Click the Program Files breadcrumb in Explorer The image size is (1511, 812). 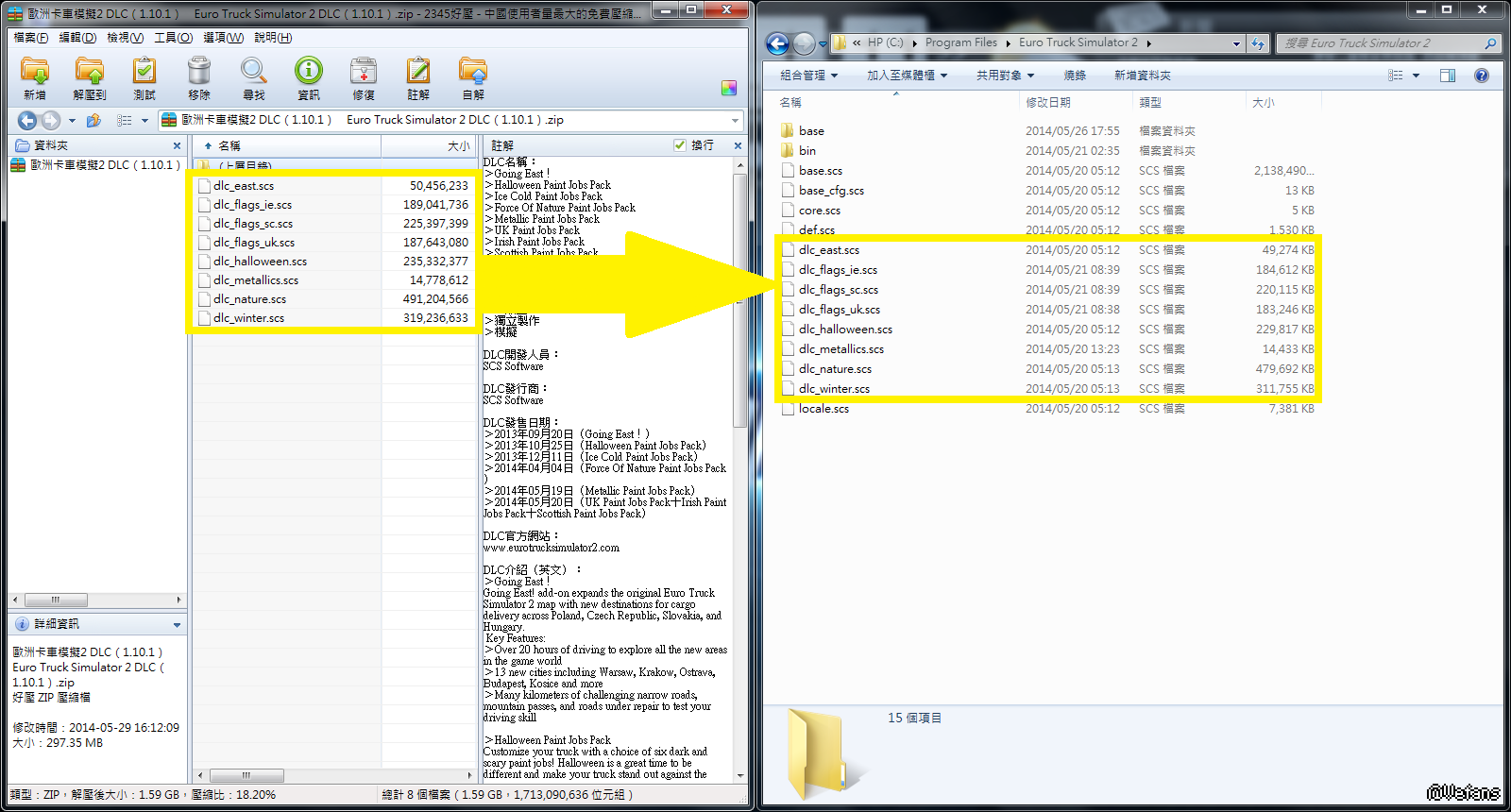[960, 42]
